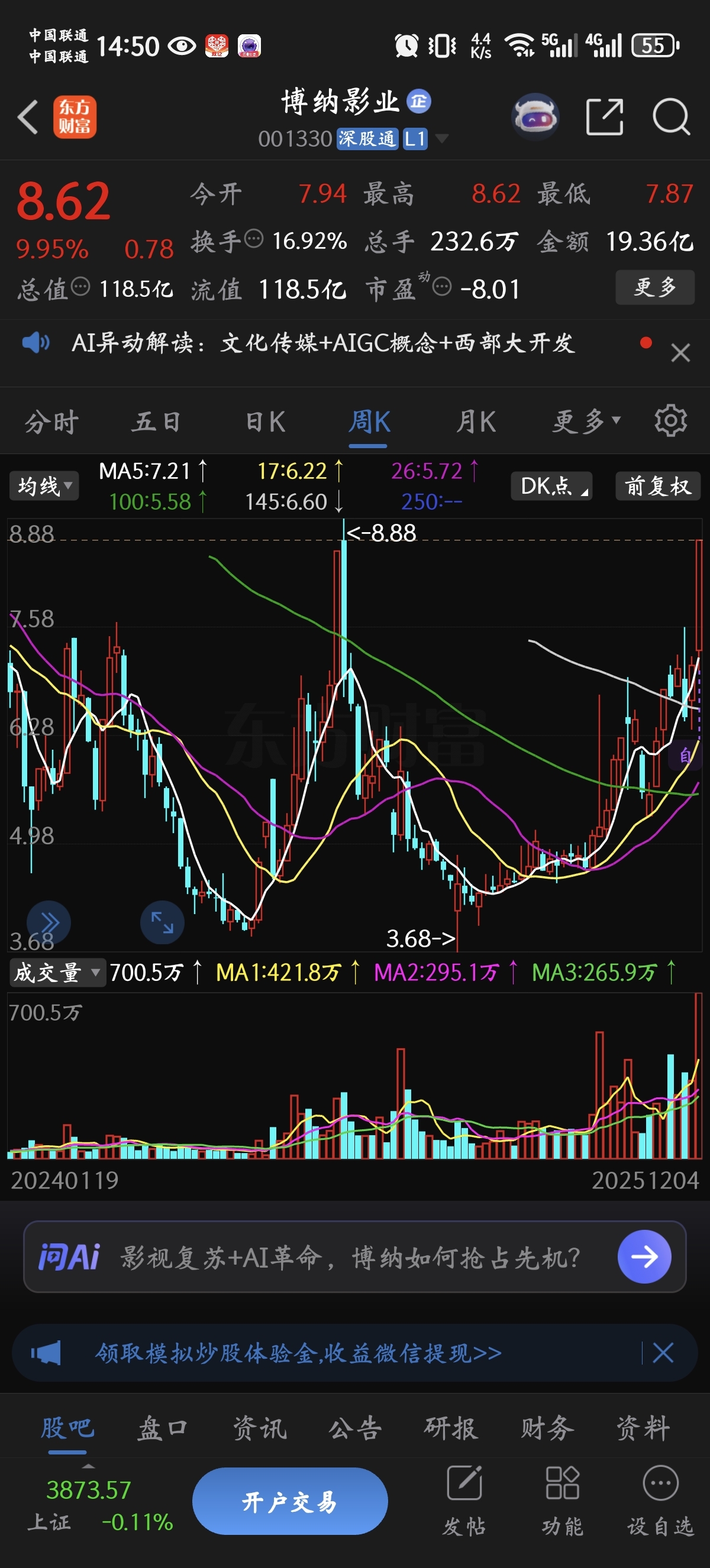
Task: Tap the enterprise 企 badge icon
Action: pyautogui.click(x=419, y=101)
